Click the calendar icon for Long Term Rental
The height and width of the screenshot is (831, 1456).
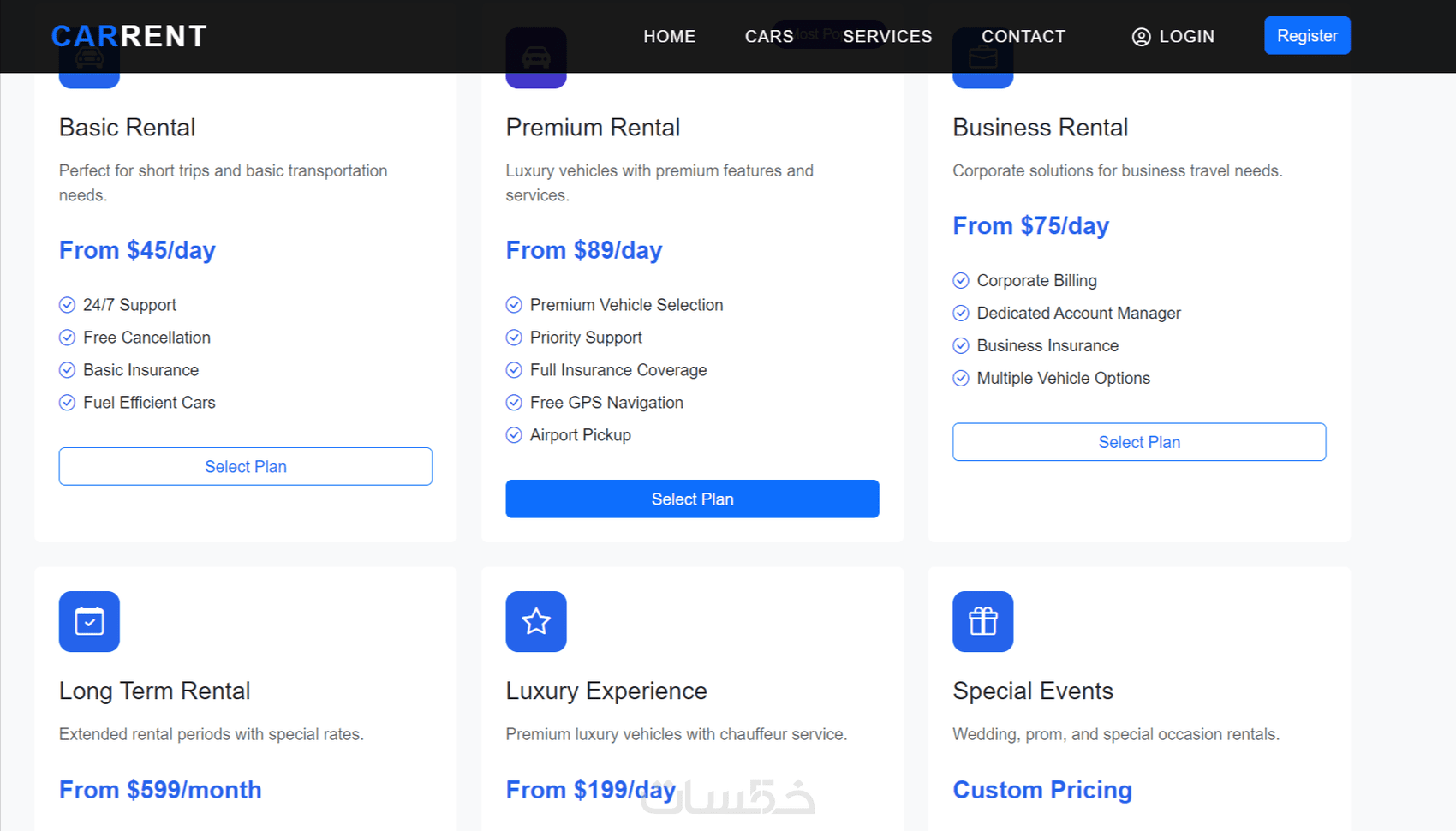point(89,621)
